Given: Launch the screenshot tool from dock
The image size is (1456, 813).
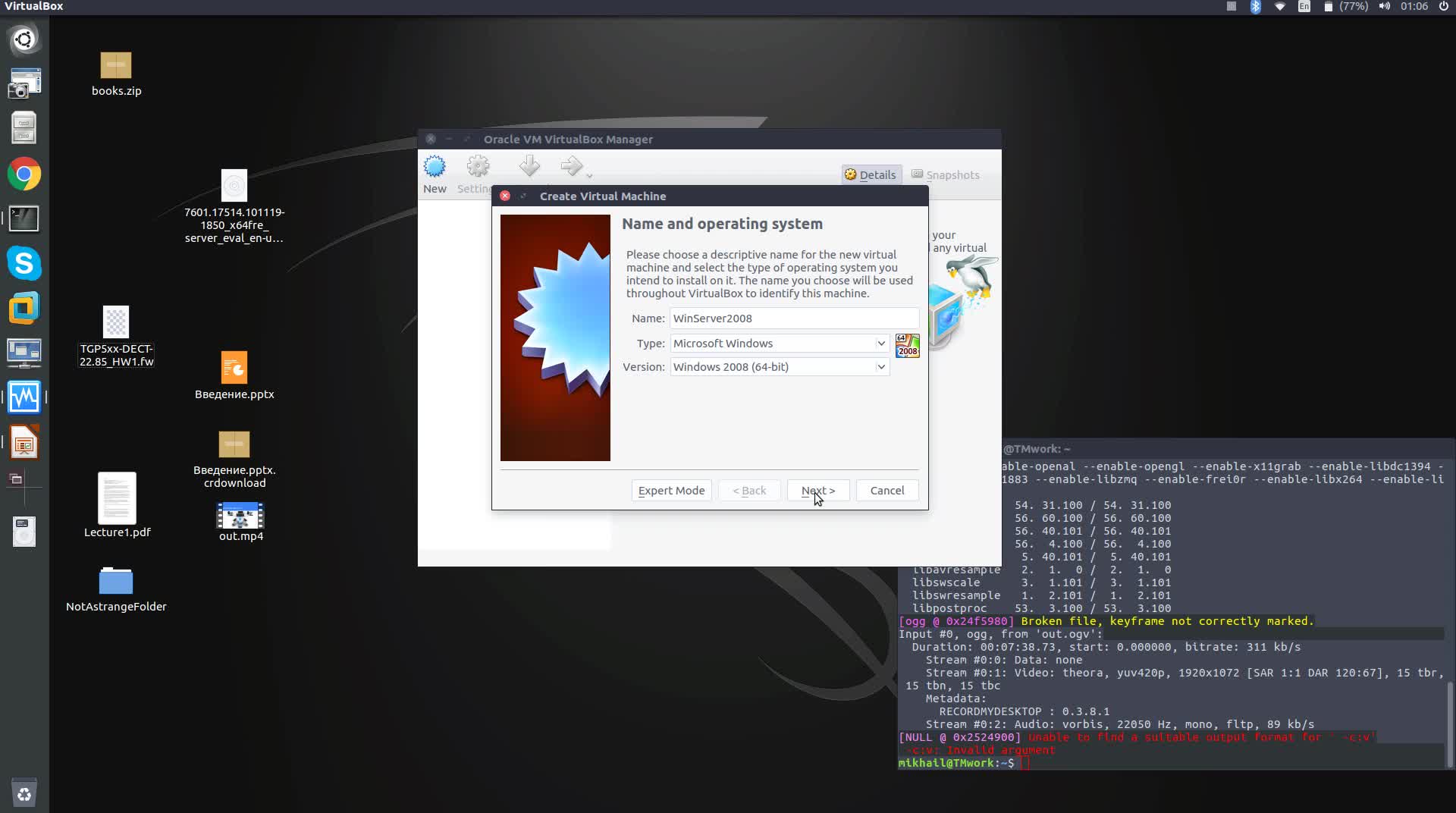Looking at the screenshot, I should click(24, 83).
